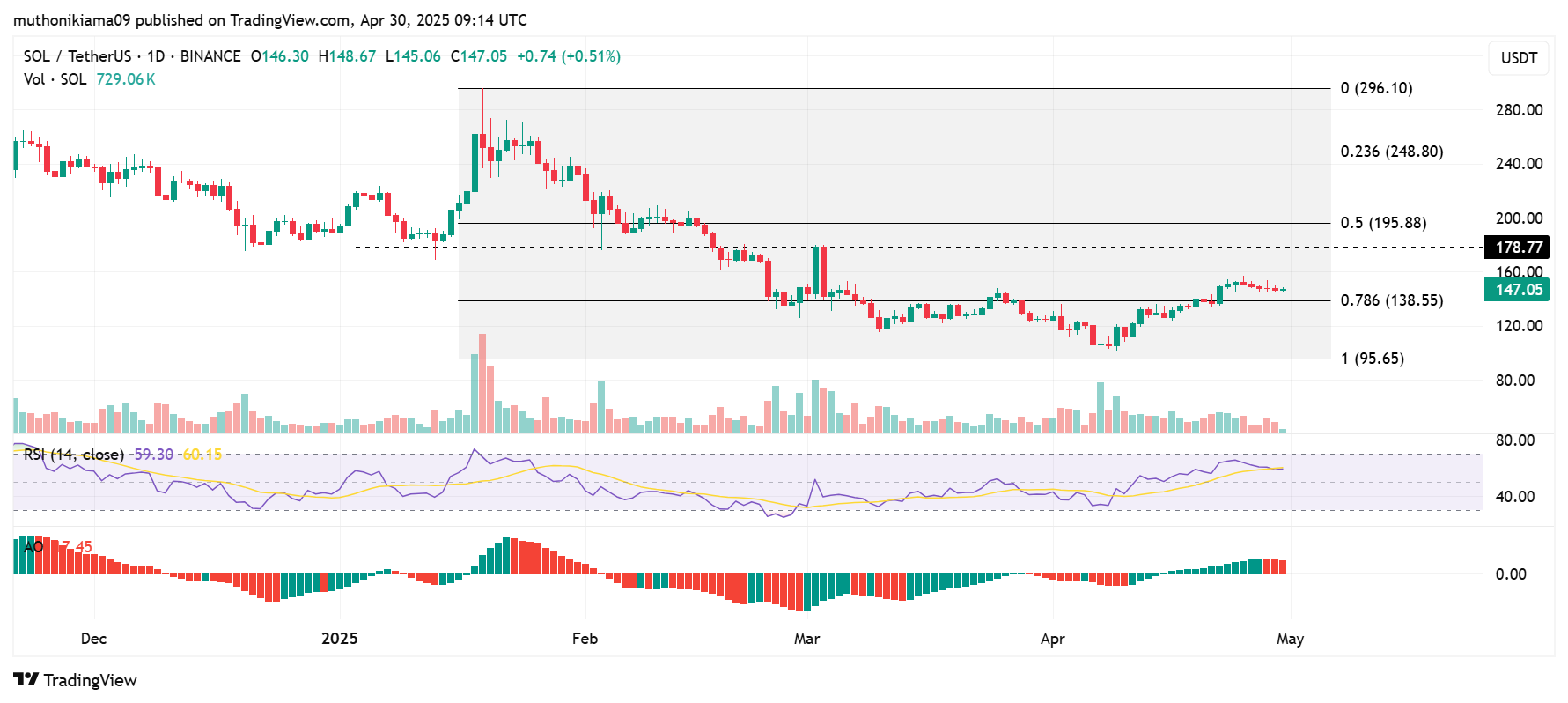The width and height of the screenshot is (1568, 703).
Task: Click the Mar marker on time axis
Action: [806, 639]
